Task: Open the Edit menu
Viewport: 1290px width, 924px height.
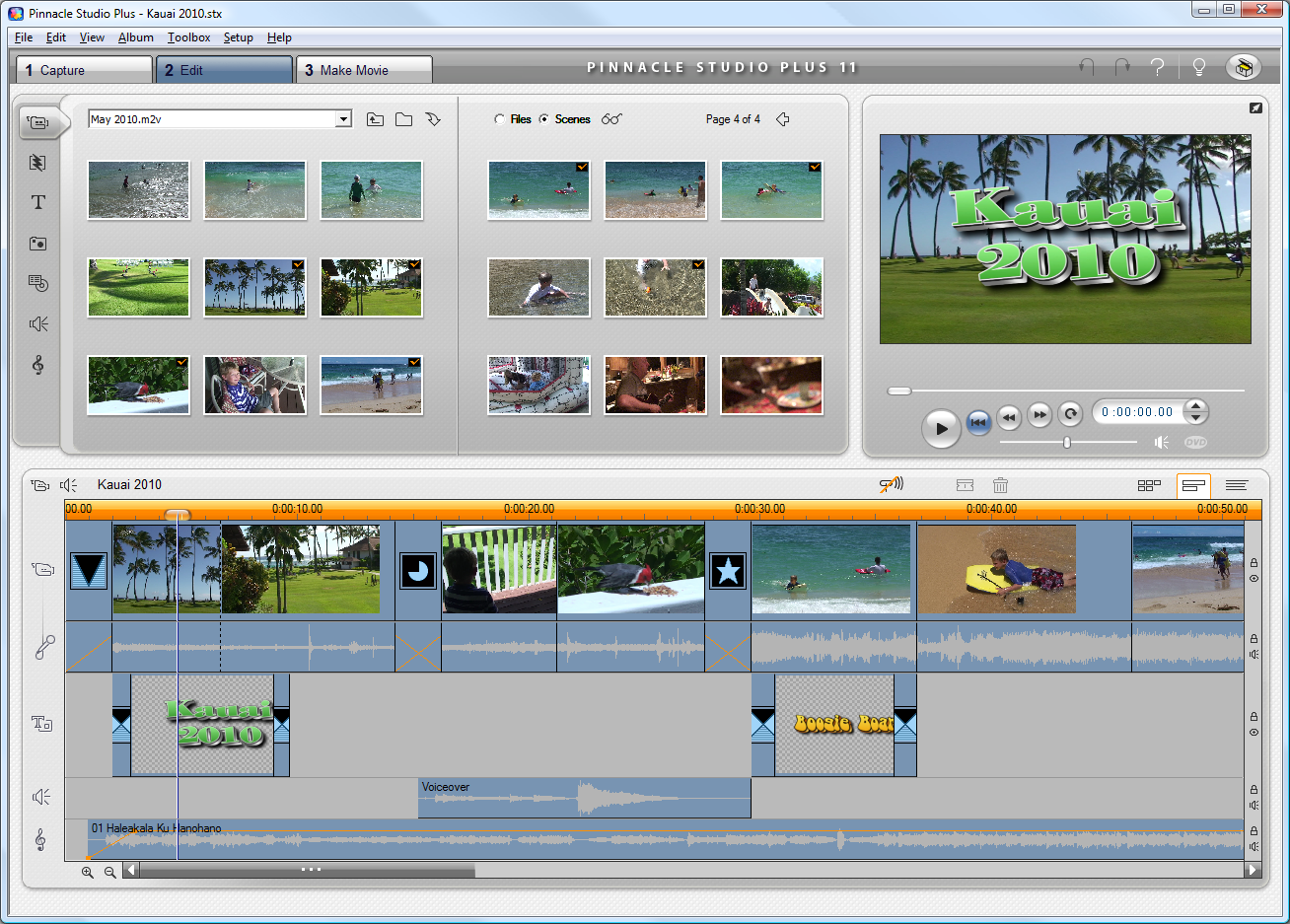Action: pos(56,37)
